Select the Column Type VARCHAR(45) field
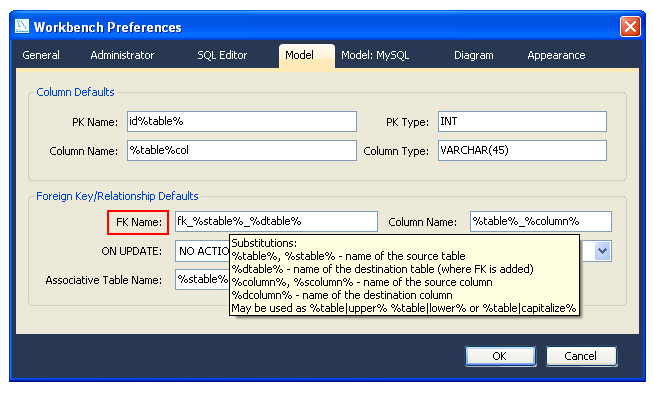This screenshot has height=405, width=653. (521, 151)
